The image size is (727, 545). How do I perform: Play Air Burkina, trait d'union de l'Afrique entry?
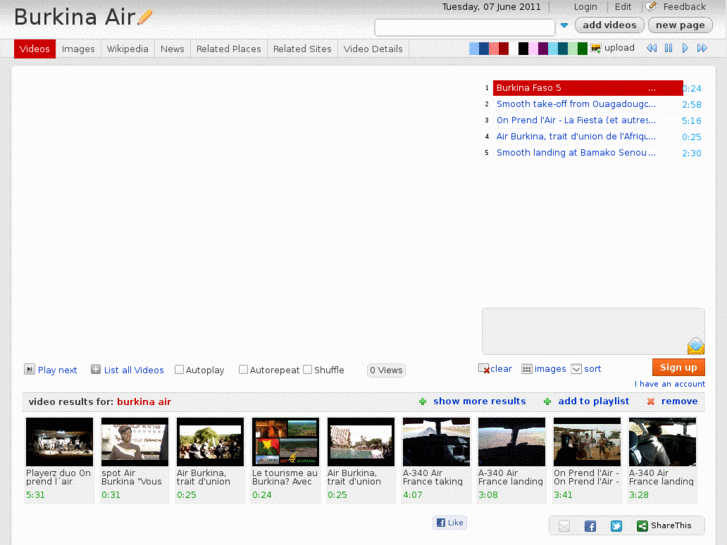(x=576, y=137)
